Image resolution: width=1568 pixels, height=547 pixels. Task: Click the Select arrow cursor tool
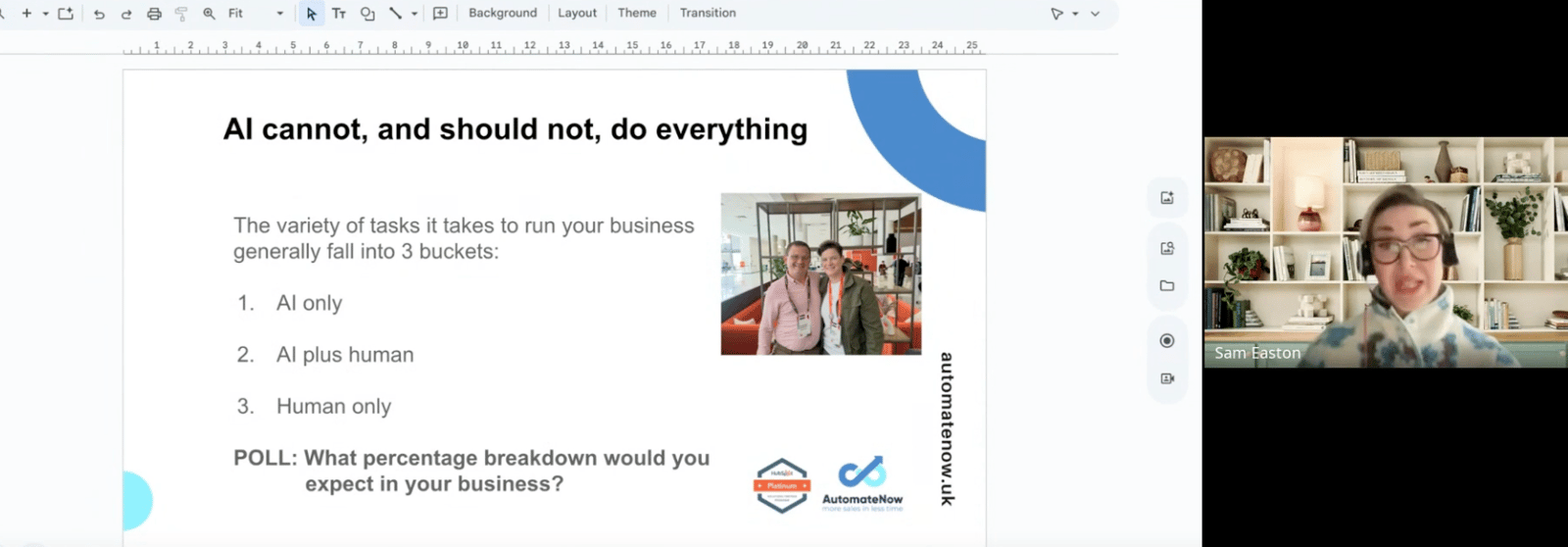coord(312,14)
